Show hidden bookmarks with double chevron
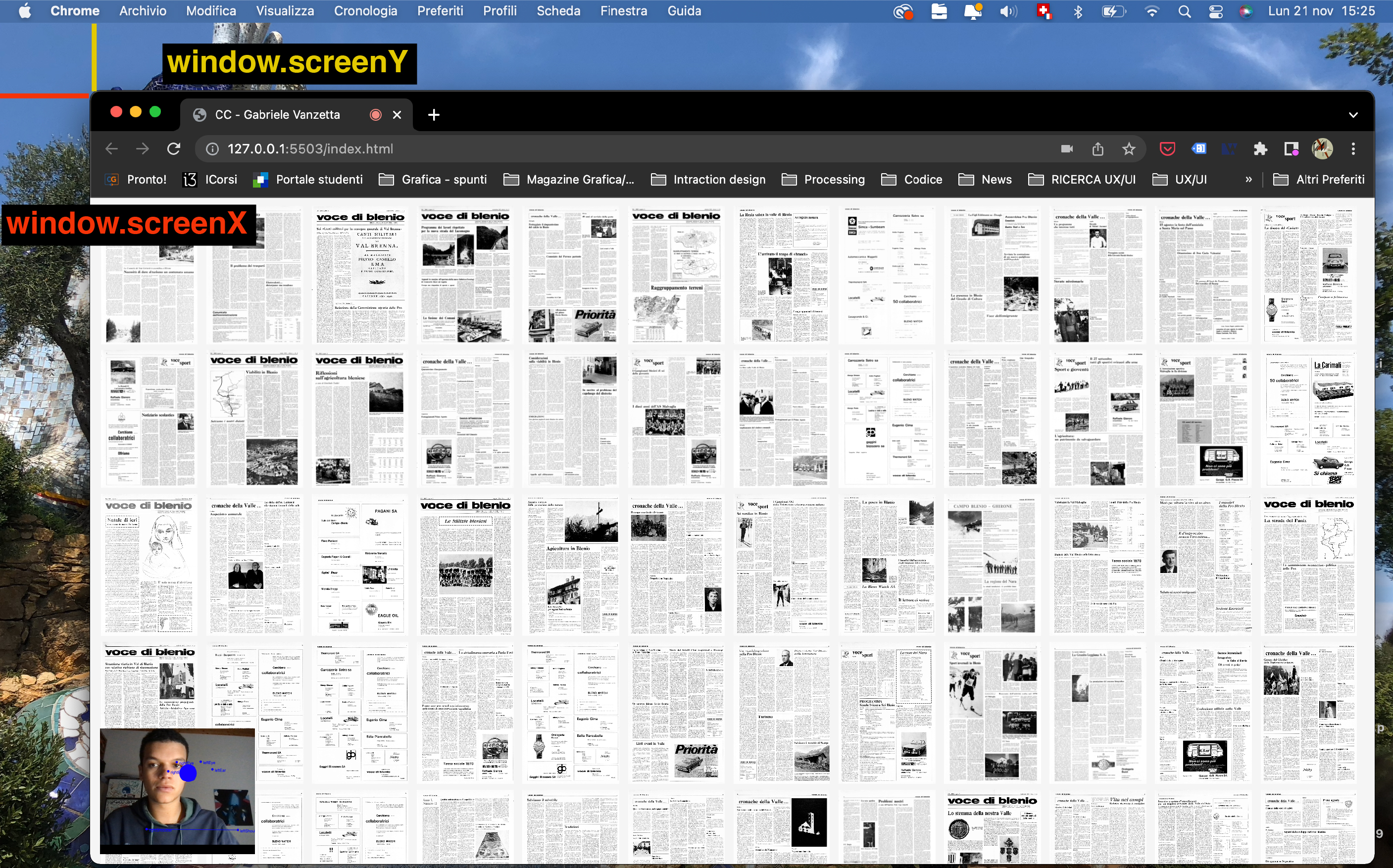Viewport: 1393px width, 868px height. pos(1248,180)
